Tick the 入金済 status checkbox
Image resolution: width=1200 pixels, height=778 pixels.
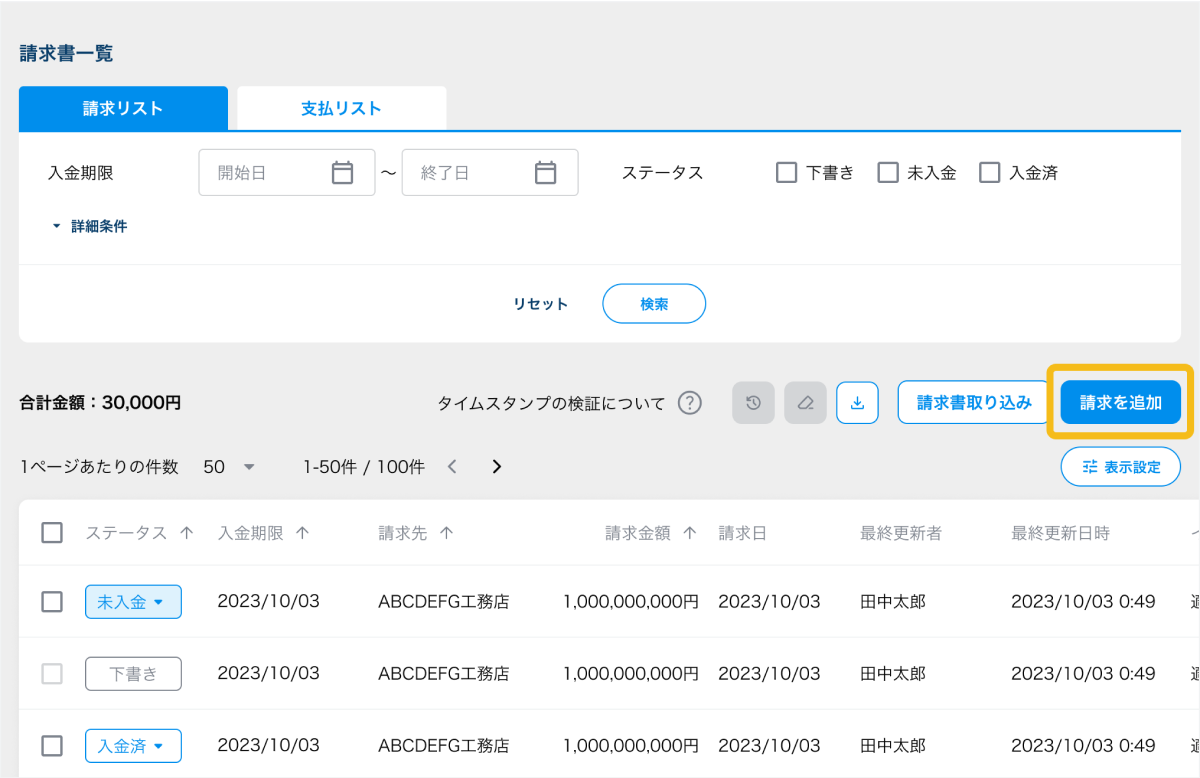tap(990, 173)
